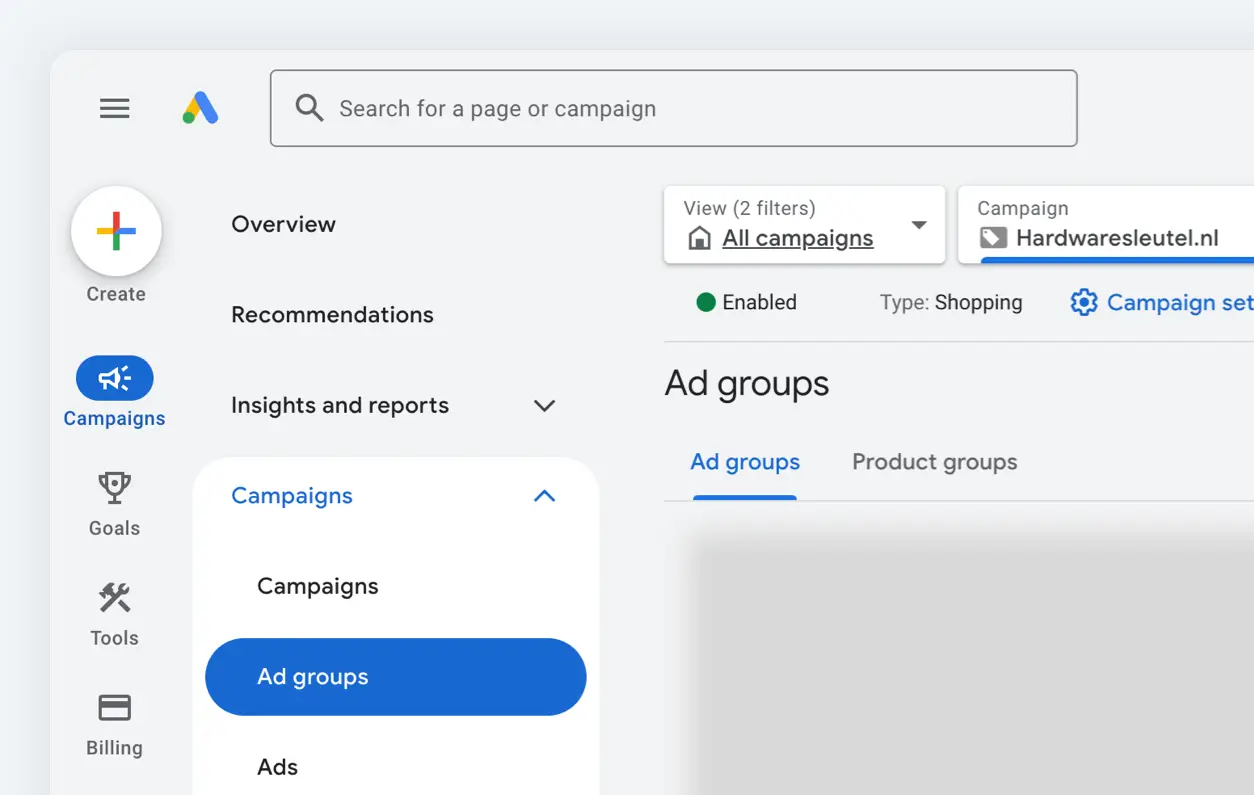Open the All campaigns link
This screenshot has height=795, width=1254.
click(x=796, y=239)
